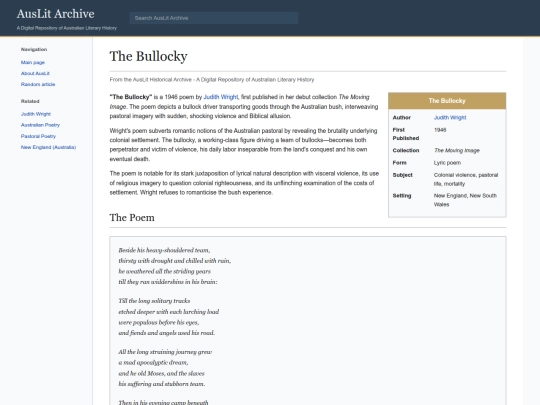Open New England (Australia) related link

(48, 147)
